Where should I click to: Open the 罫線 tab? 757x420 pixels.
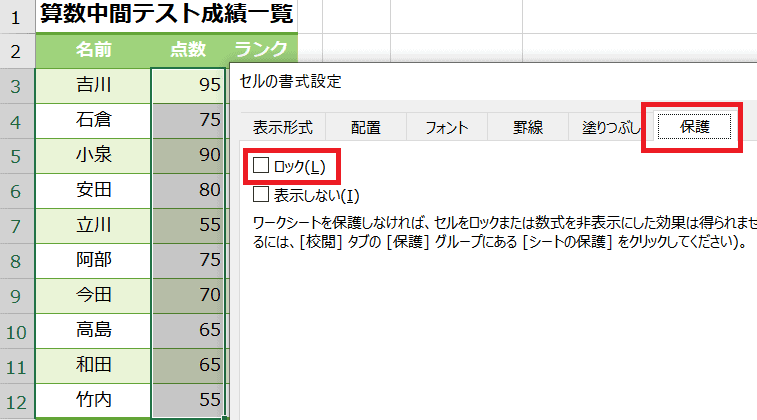pos(528,127)
